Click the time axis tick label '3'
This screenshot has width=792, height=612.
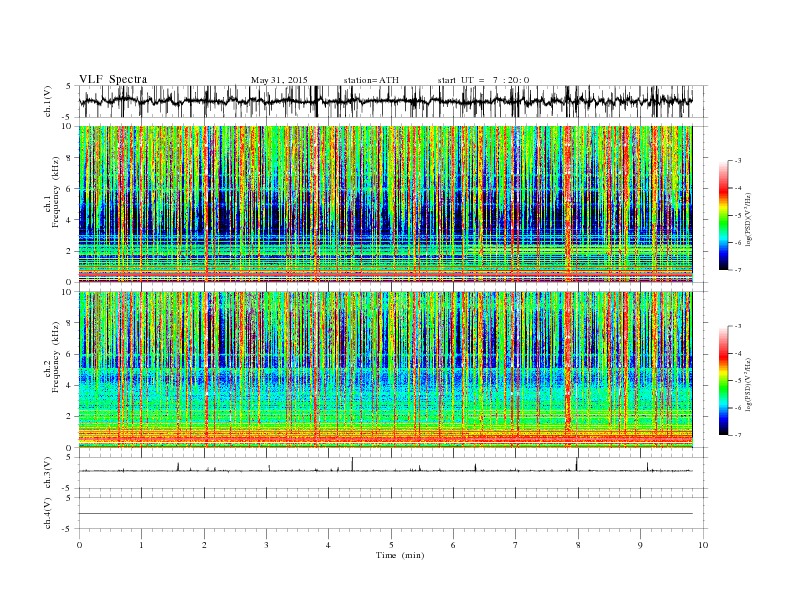click(x=266, y=545)
